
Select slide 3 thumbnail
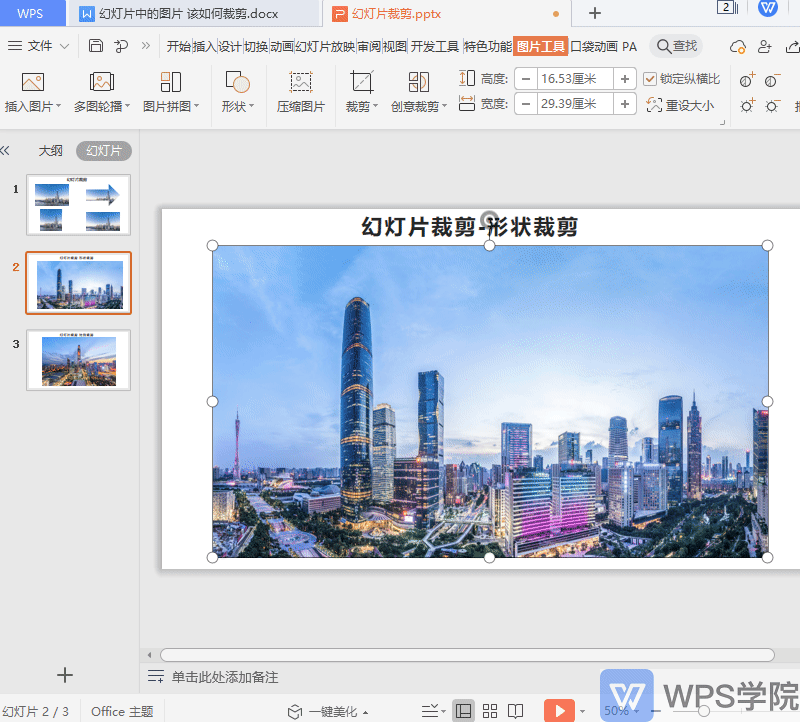click(79, 360)
